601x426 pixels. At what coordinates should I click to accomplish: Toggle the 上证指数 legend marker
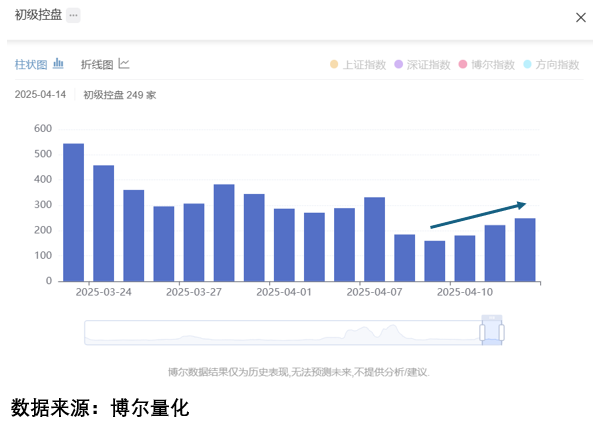(x=334, y=64)
